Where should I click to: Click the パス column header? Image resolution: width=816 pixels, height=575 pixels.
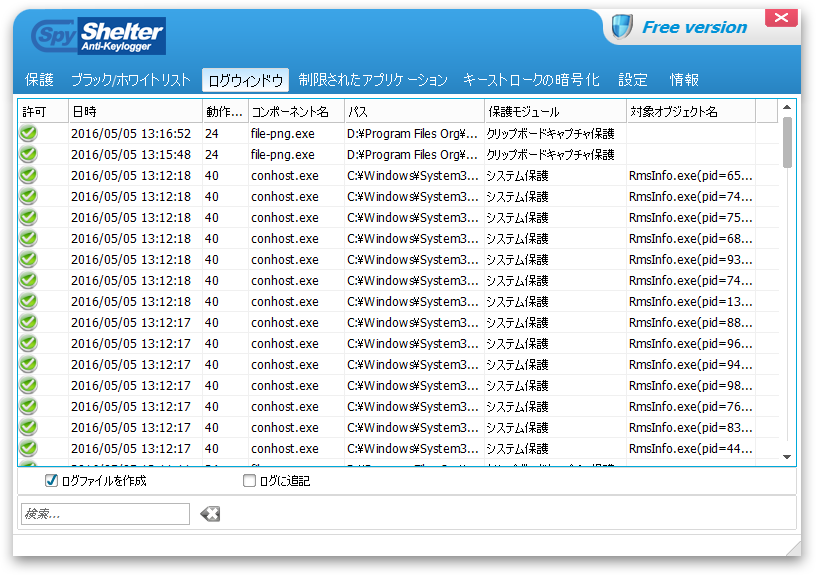click(414, 111)
